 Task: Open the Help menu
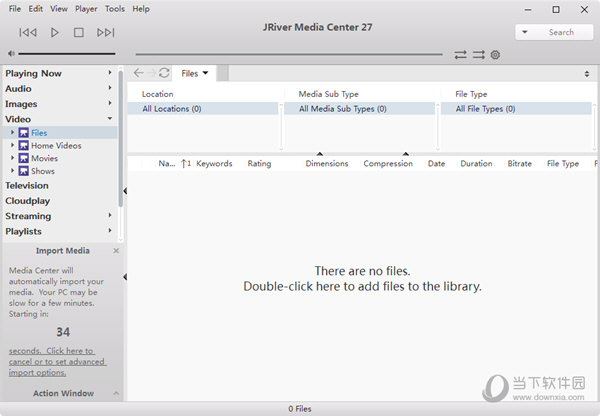click(141, 9)
